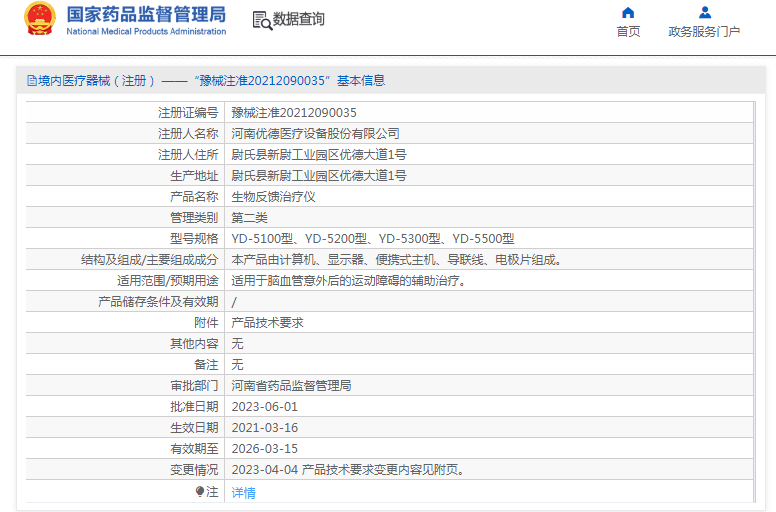Viewport: 776px width, 512px height.
Task: Click the bulb icon beside 注
Action: [199, 491]
